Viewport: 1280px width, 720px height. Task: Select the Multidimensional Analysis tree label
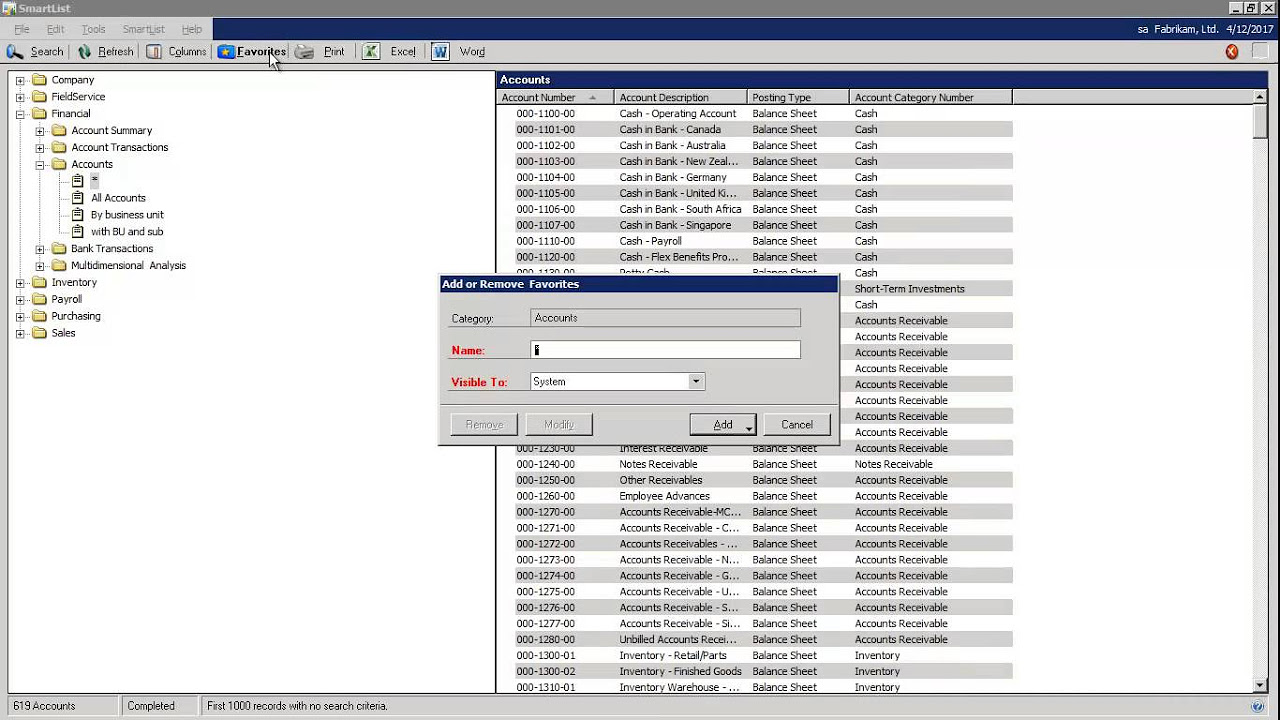coord(128,266)
